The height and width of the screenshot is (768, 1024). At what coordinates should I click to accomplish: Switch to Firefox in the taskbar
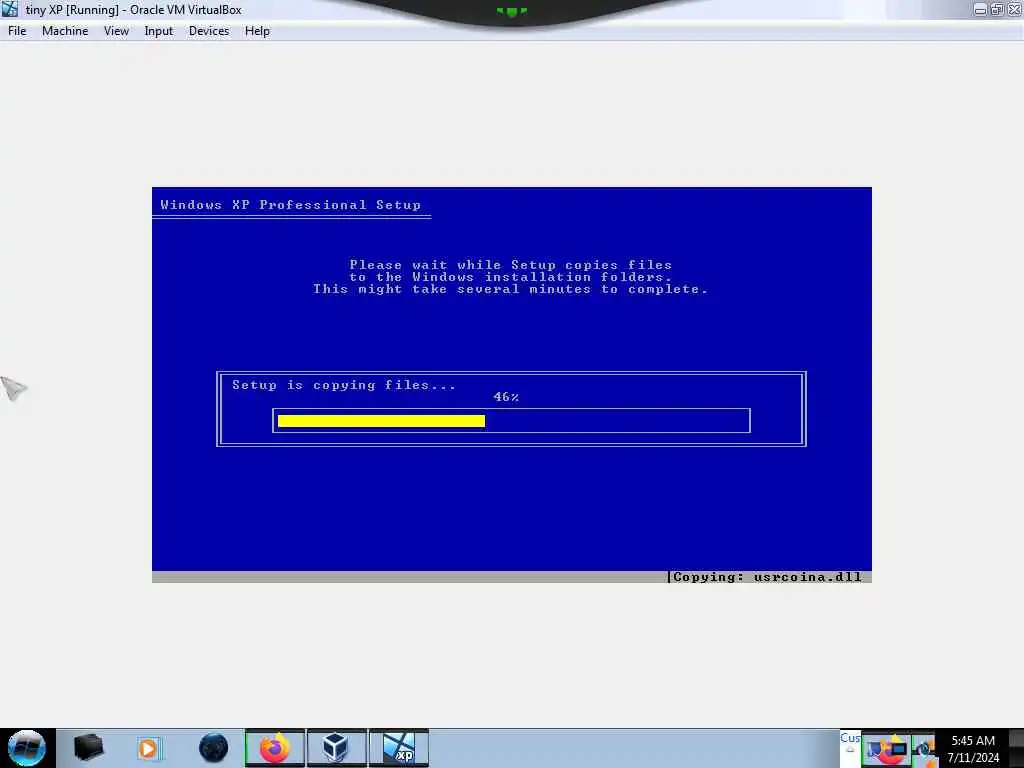[275, 748]
